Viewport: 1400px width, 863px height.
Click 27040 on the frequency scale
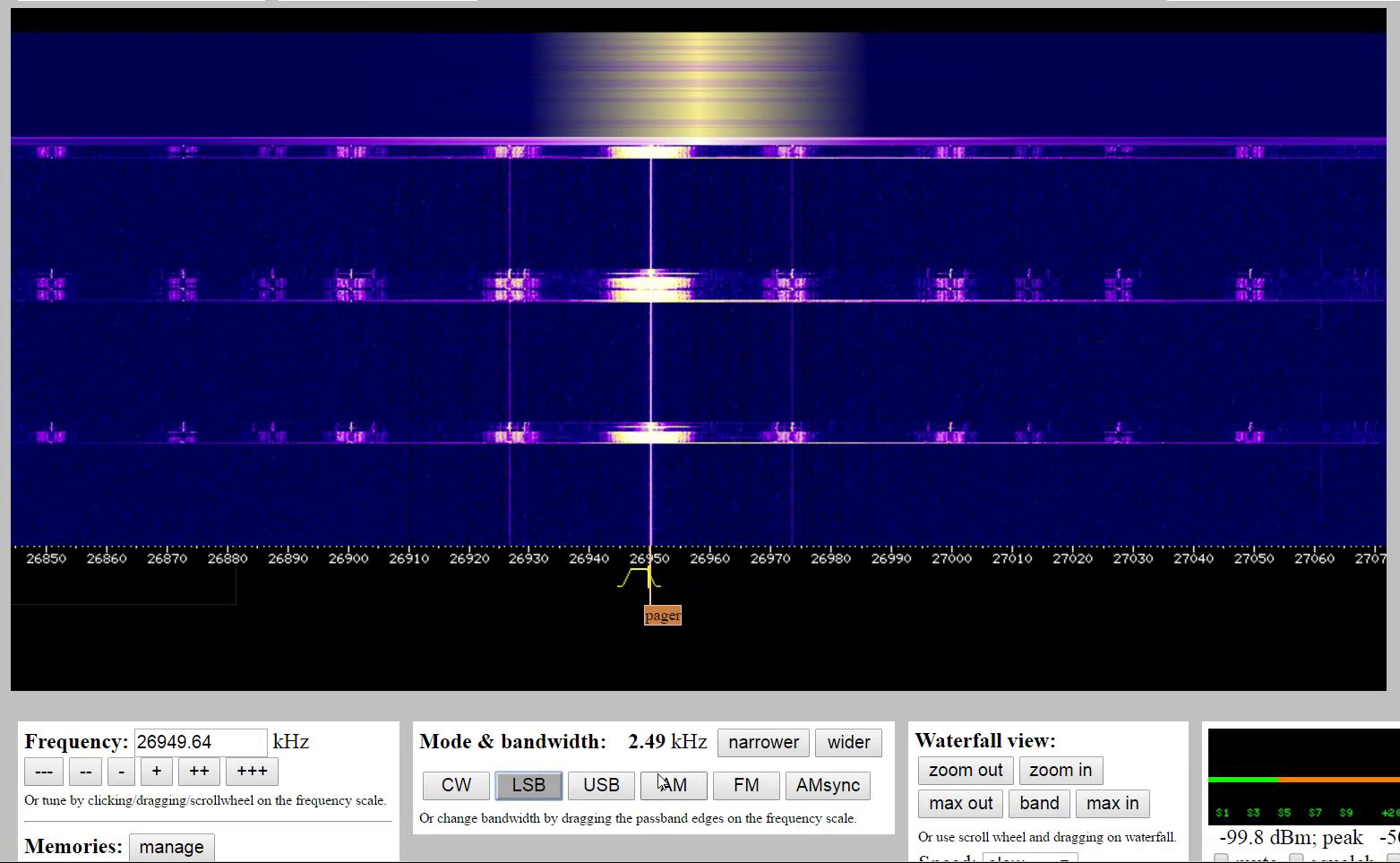(x=1194, y=558)
